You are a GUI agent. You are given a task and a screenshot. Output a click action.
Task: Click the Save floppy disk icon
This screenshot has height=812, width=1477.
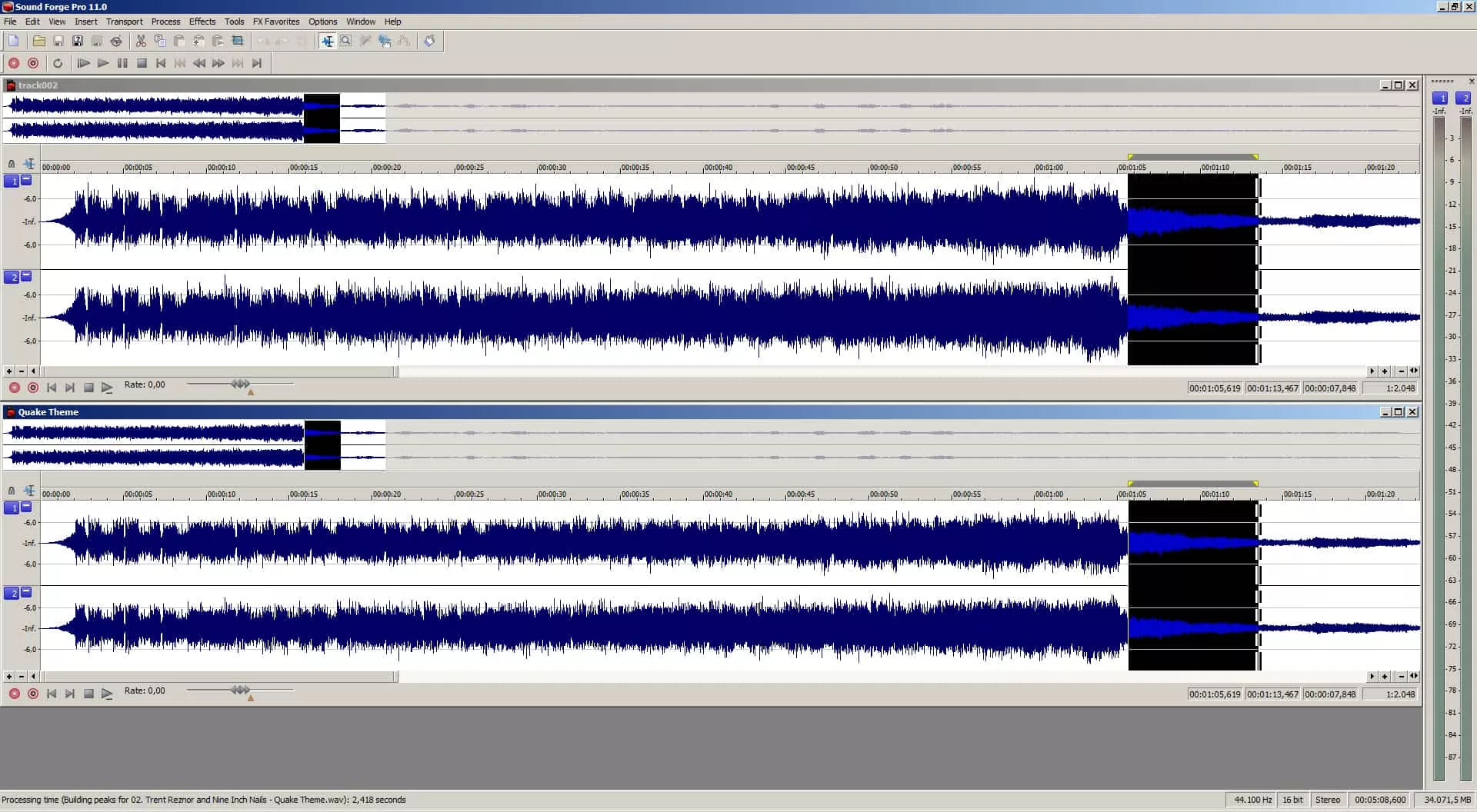(58, 41)
